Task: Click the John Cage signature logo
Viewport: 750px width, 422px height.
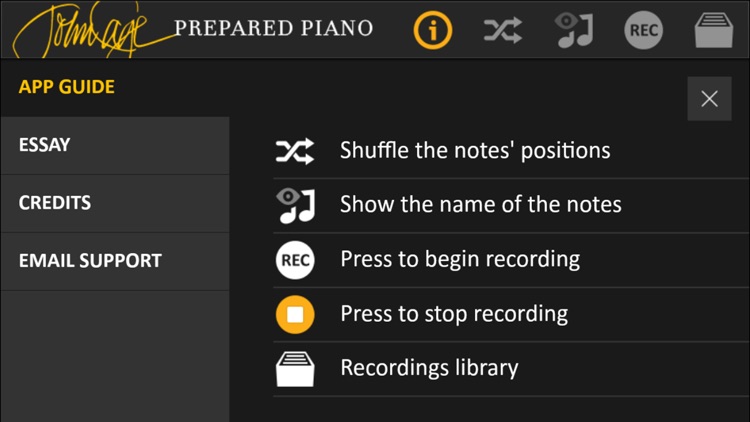Action: click(91, 31)
